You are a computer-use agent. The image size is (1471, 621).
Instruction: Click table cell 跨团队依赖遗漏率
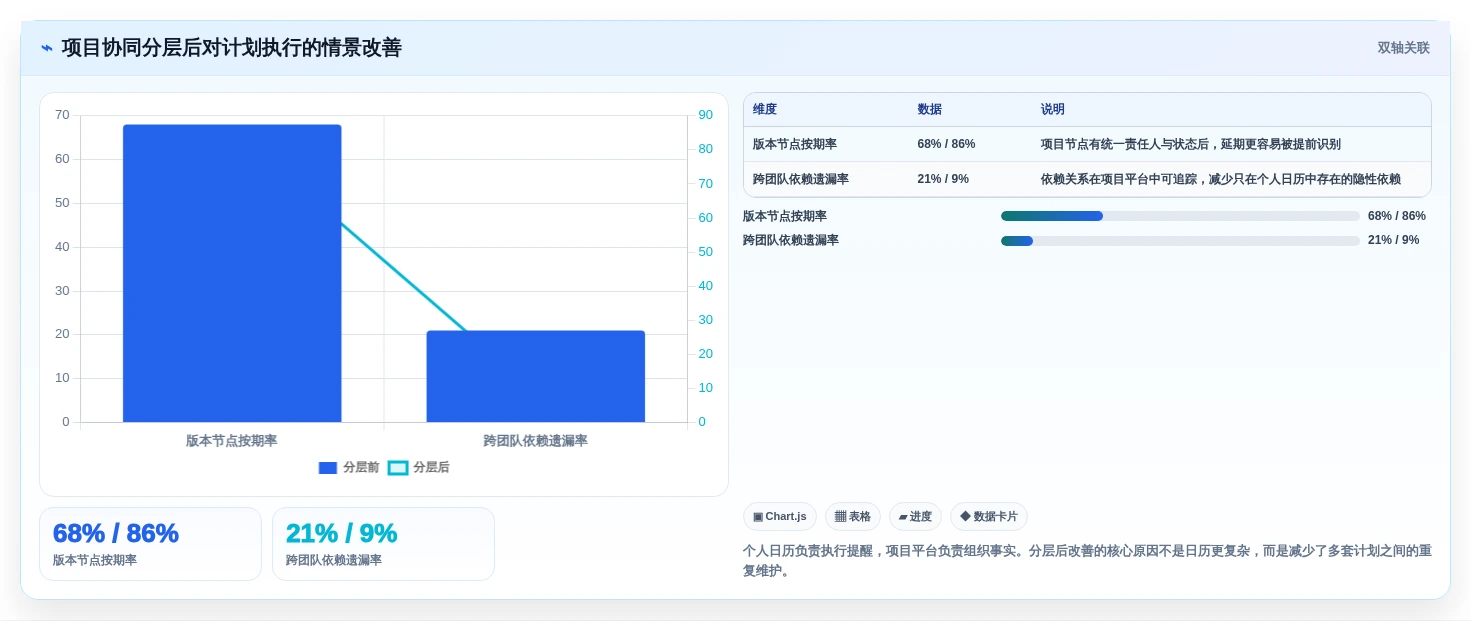(801, 179)
